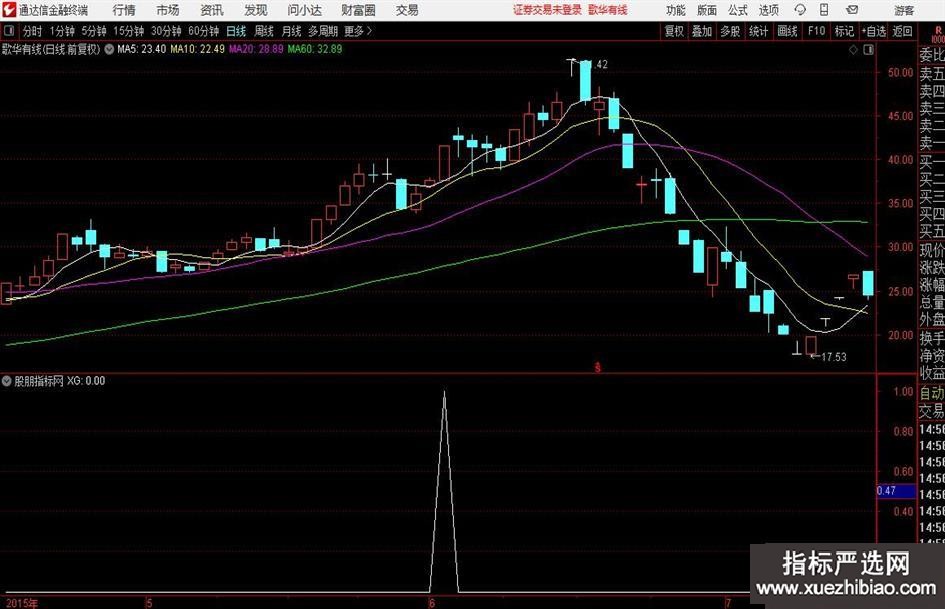Screen dimensions: 945x609
Task: Open the 功能 menu
Action: pos(676,10)
